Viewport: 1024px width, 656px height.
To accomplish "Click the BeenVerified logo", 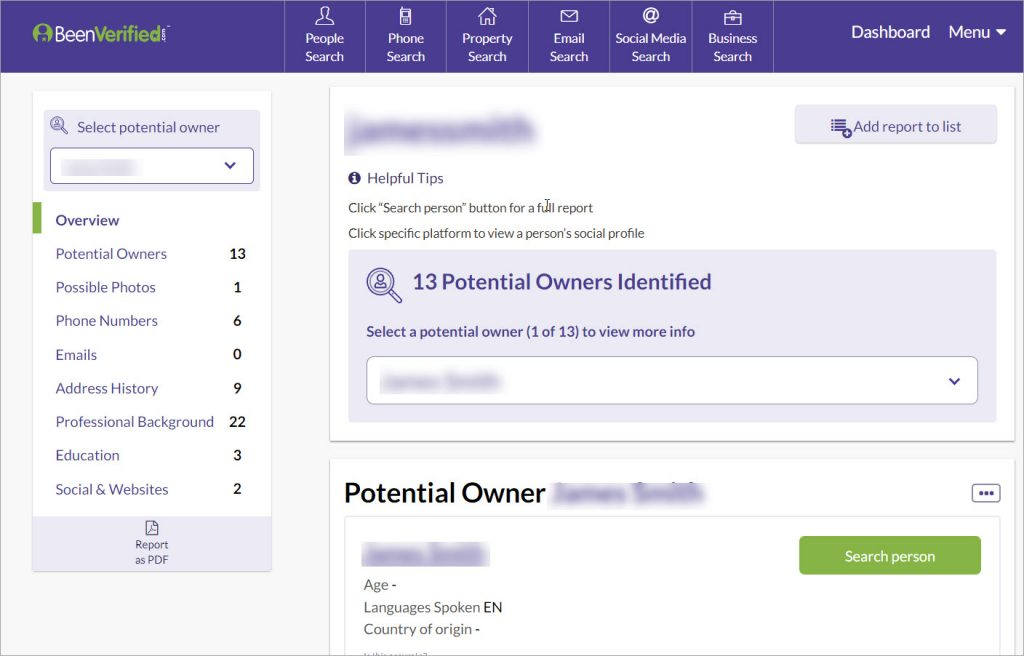I will [101, 33].
